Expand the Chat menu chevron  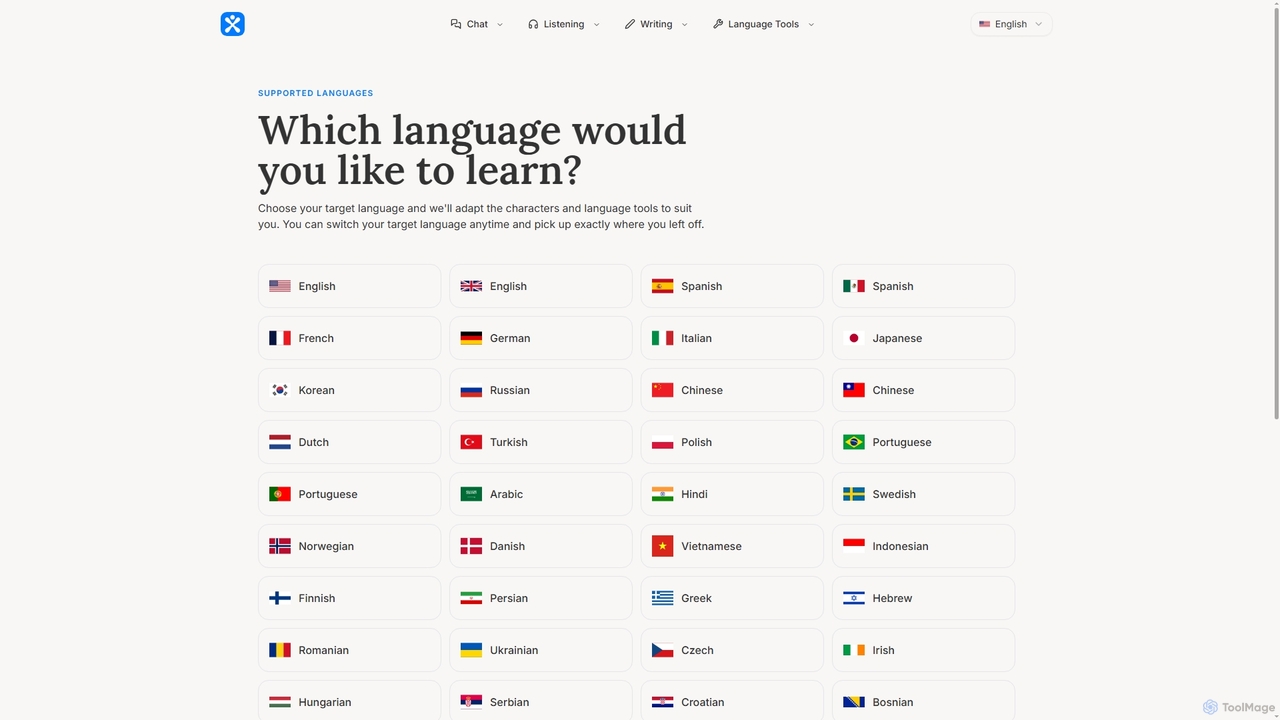[x=500, y=24]
